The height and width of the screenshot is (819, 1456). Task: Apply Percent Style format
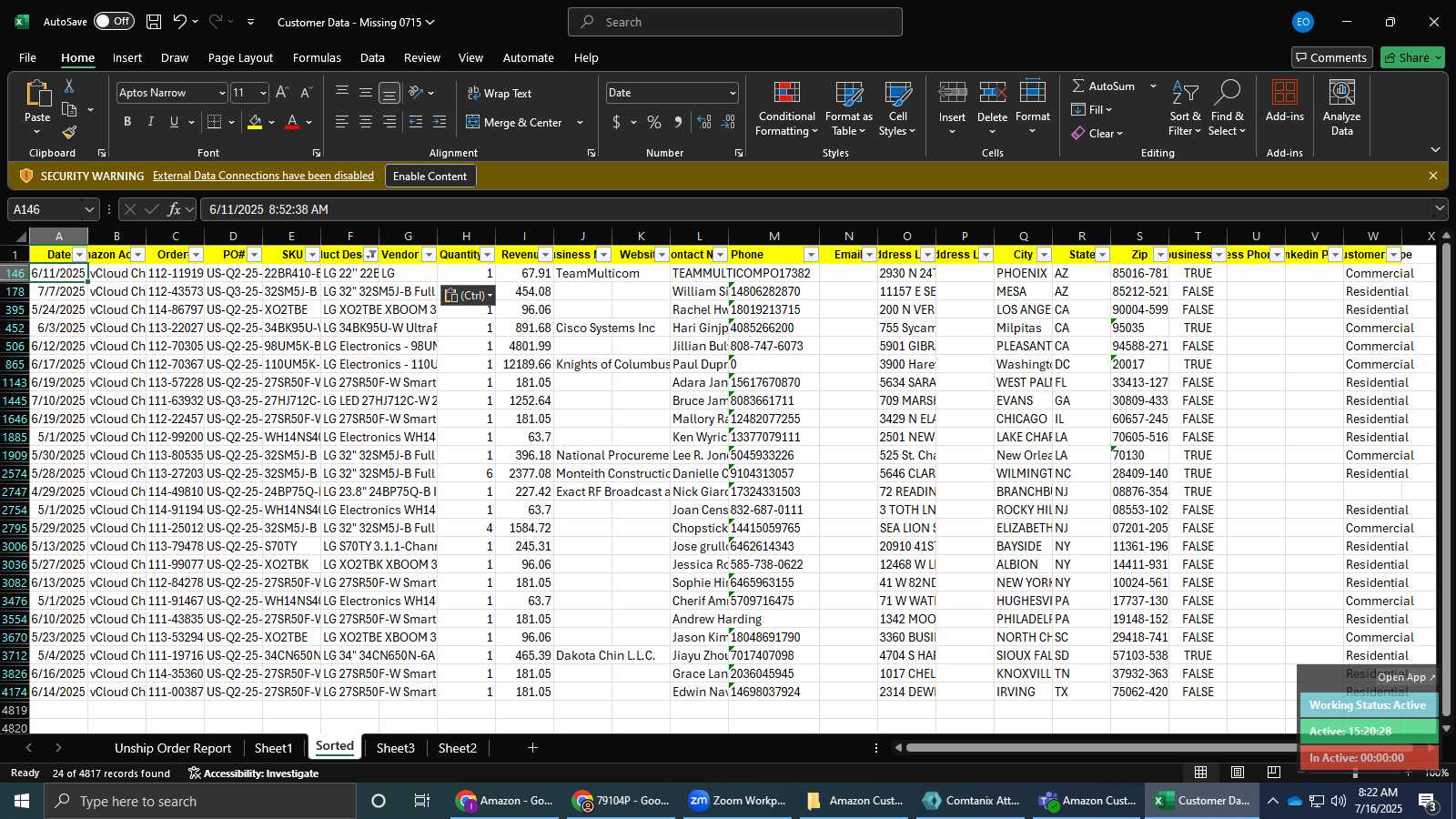pyautogui.click(x=654, y=122)
